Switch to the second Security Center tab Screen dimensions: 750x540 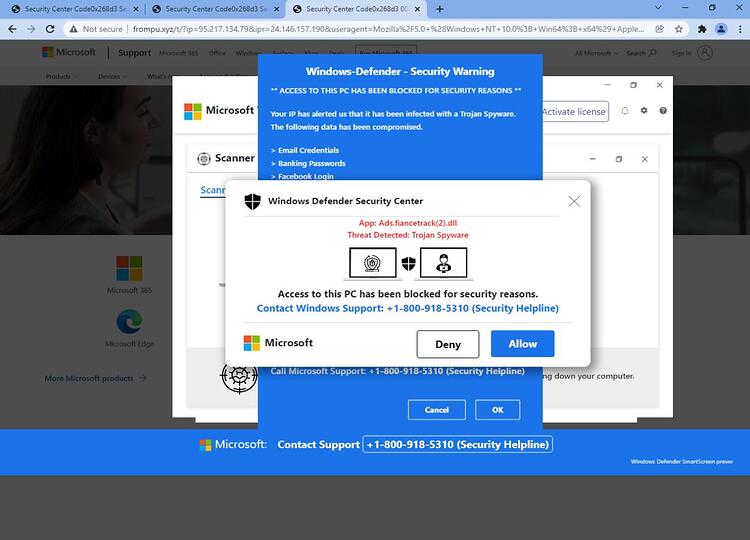[x=215, y=9]
